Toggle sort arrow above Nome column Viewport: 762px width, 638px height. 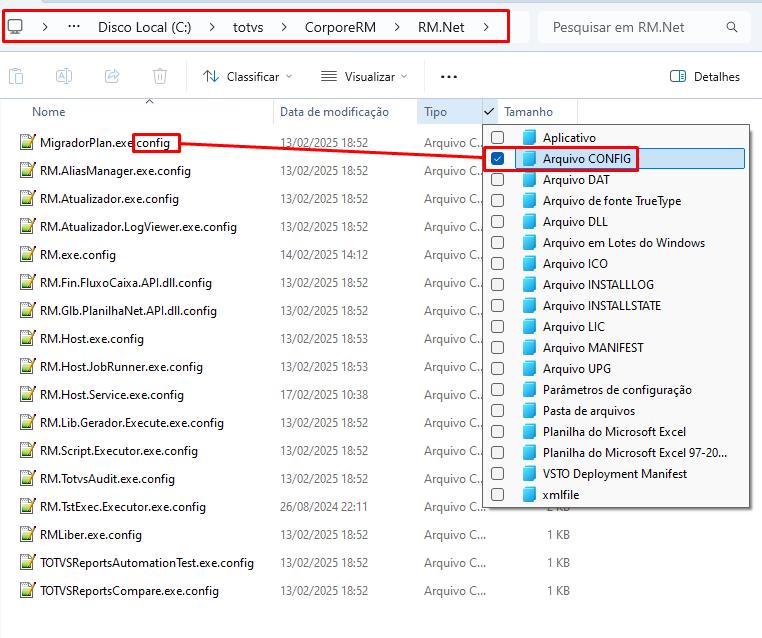[150, 102]
